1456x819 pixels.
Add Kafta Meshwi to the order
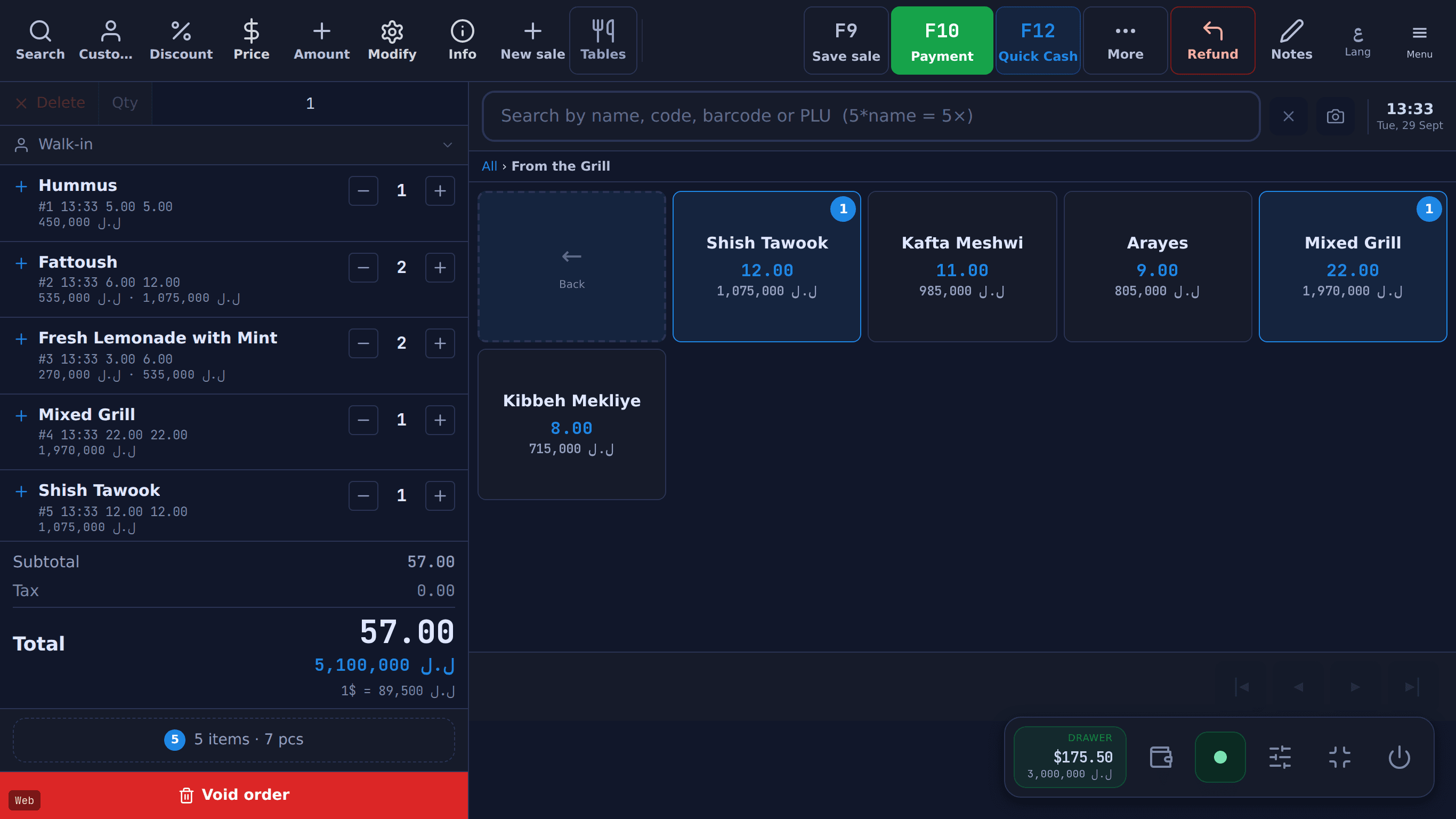point(962,267)
